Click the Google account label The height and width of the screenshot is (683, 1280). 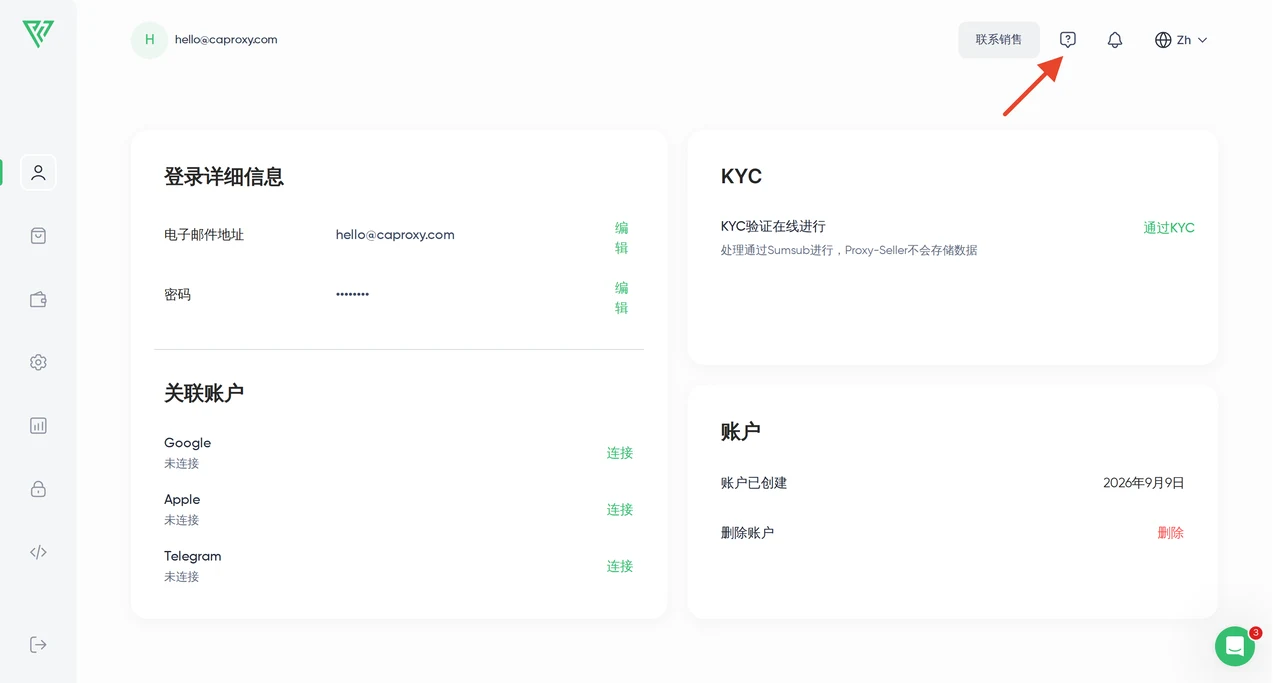point(187,443)
